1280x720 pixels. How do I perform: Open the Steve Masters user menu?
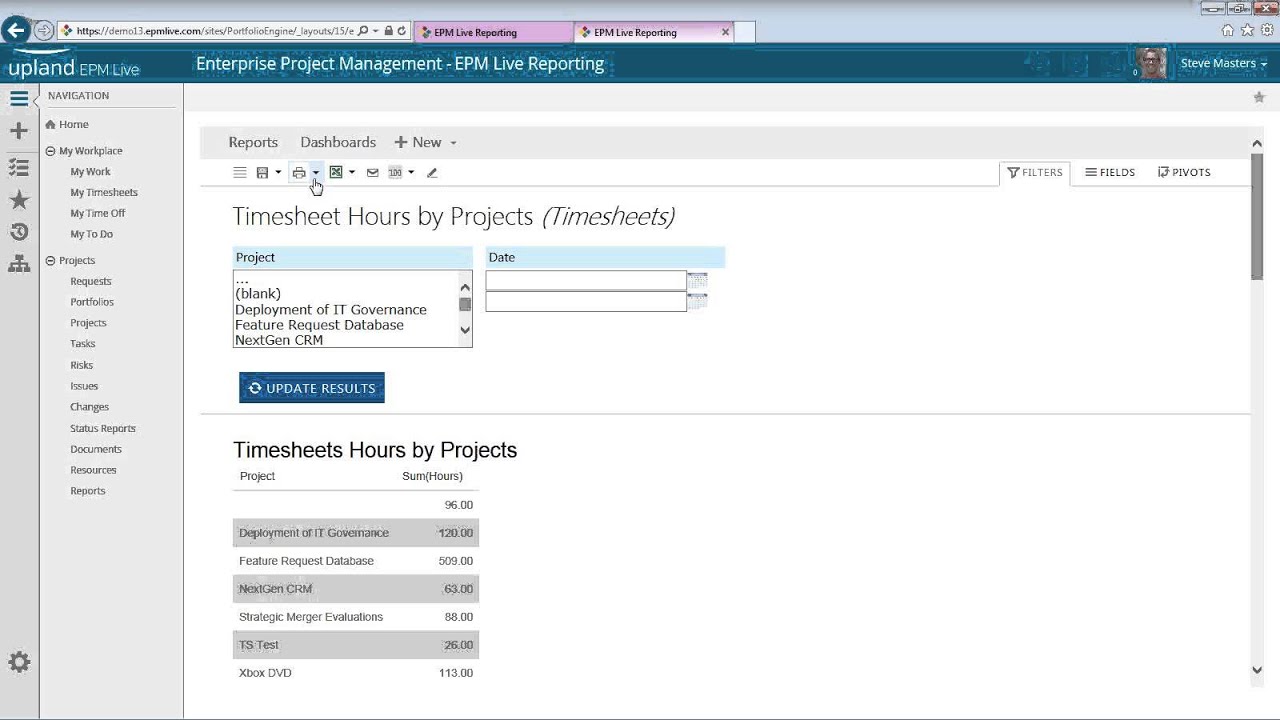[x=1223, y=64]
